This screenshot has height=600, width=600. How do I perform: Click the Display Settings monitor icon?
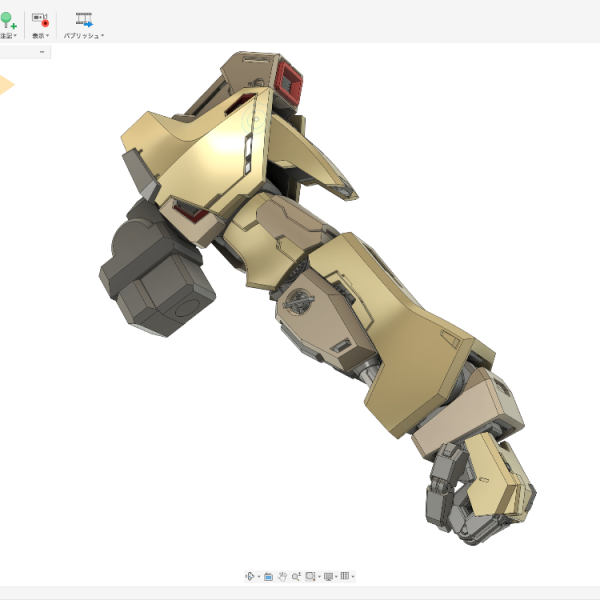click(x=328, y=576)
